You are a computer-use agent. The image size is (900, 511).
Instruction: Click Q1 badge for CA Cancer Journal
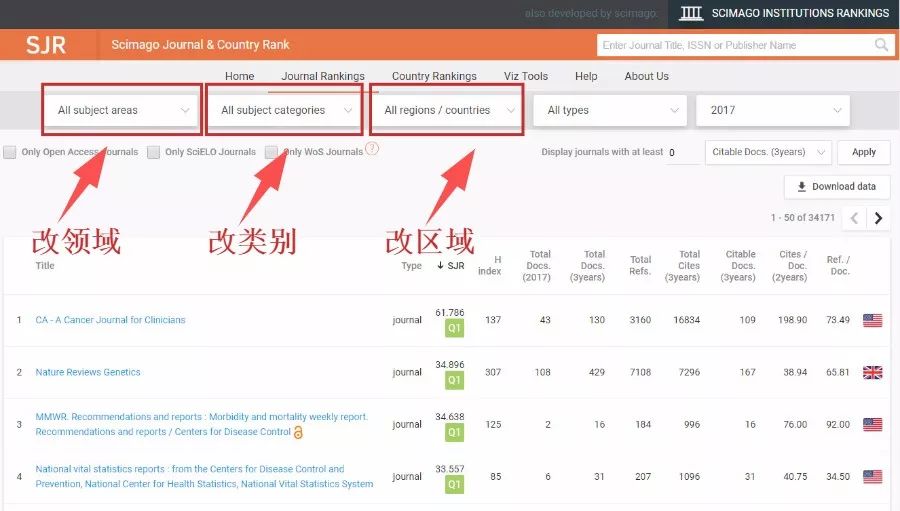(454, 328)
